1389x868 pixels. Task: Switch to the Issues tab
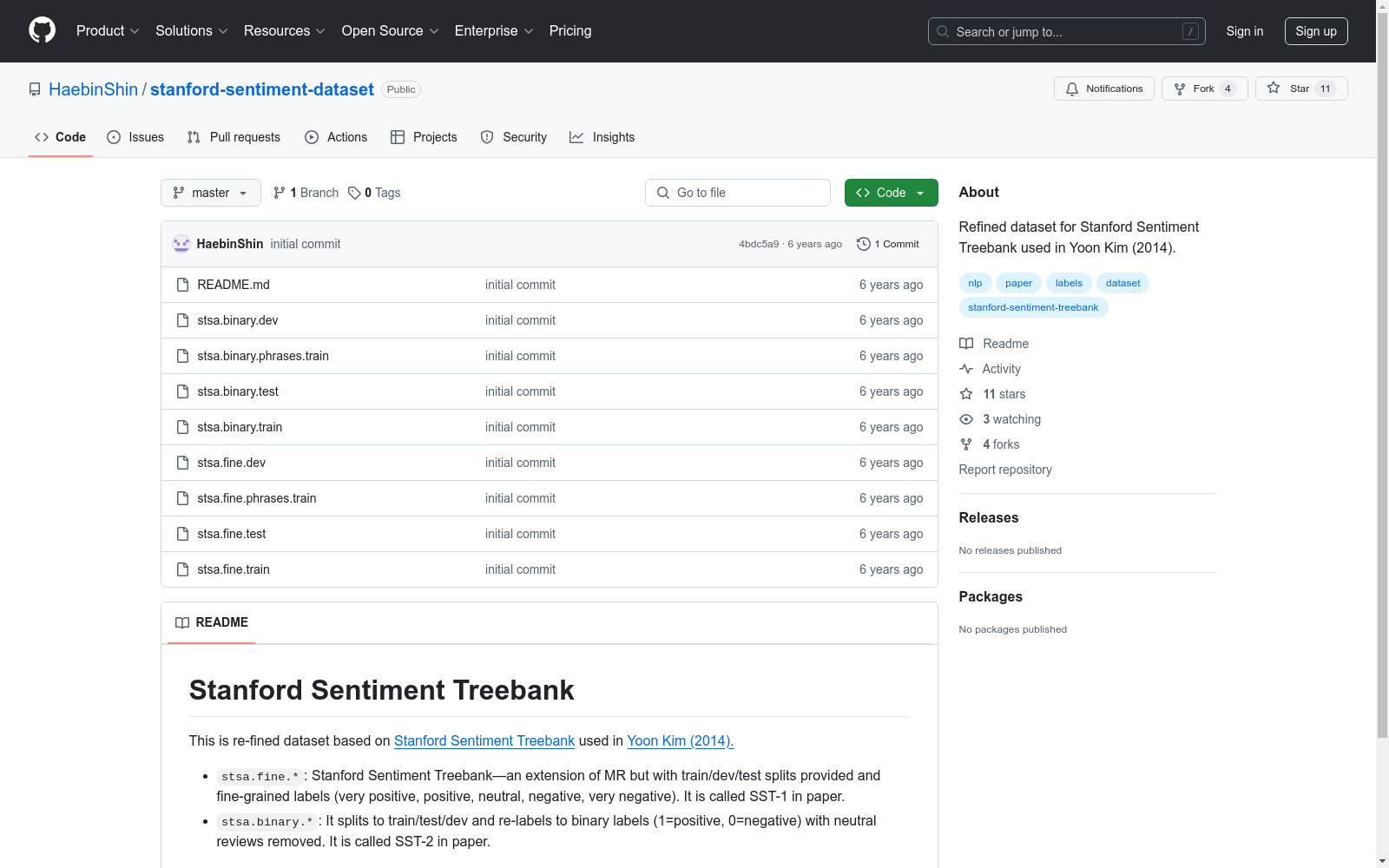pos(135,137)
